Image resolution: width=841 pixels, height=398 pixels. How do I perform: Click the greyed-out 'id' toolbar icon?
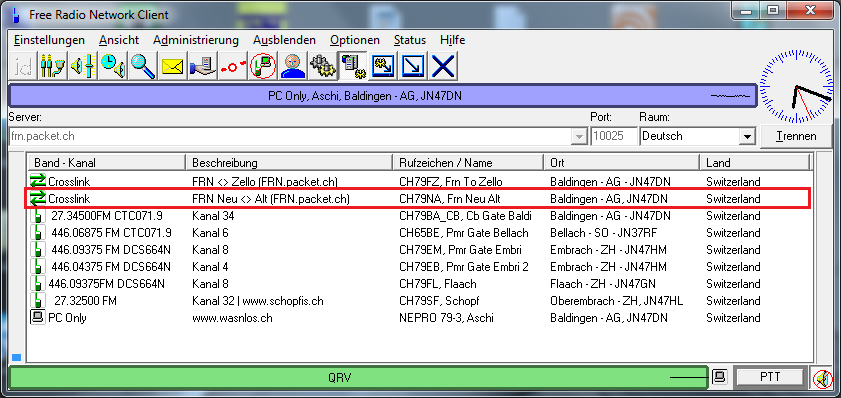pos(24,66)
